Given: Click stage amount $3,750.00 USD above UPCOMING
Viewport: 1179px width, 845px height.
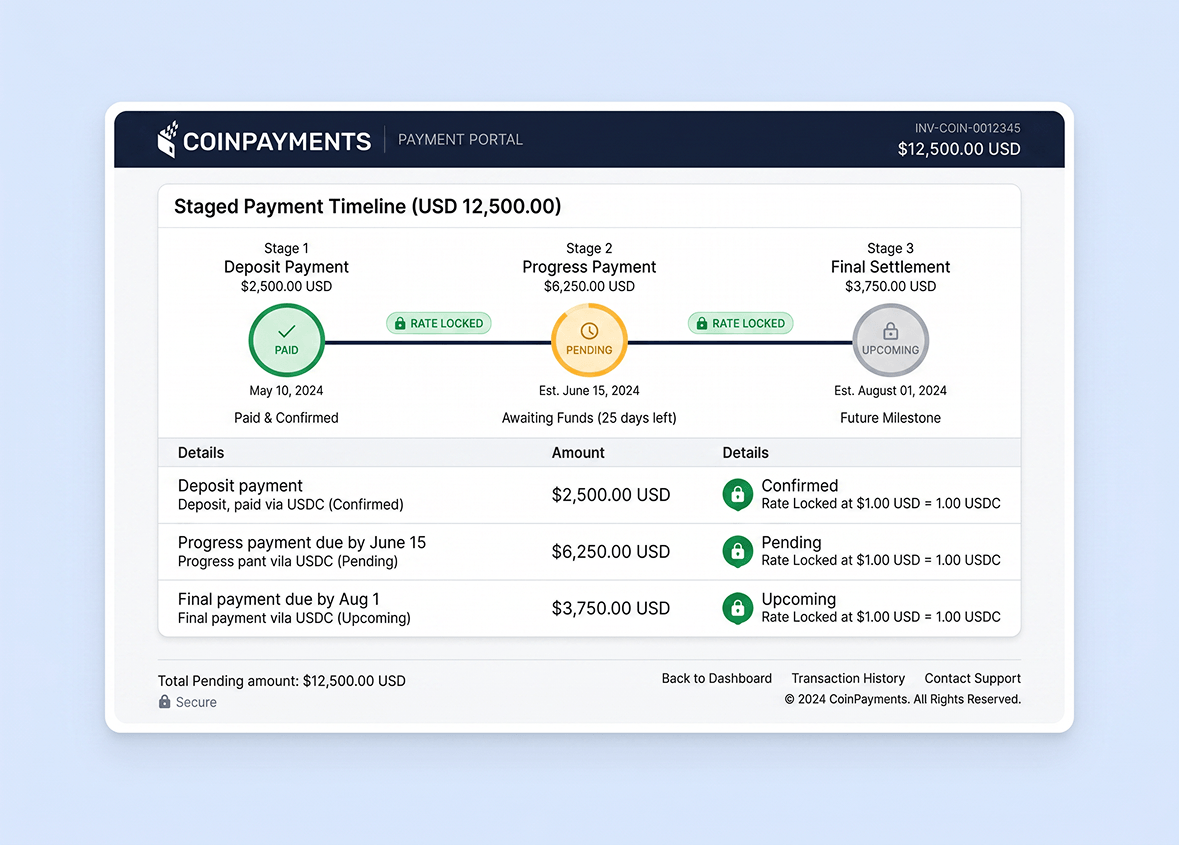Looking at the screenshot, I should click(x=890, y=286).
